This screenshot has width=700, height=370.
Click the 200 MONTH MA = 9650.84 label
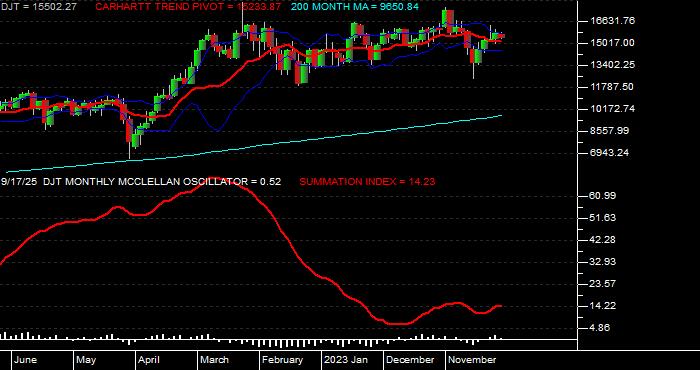(355, 7)
